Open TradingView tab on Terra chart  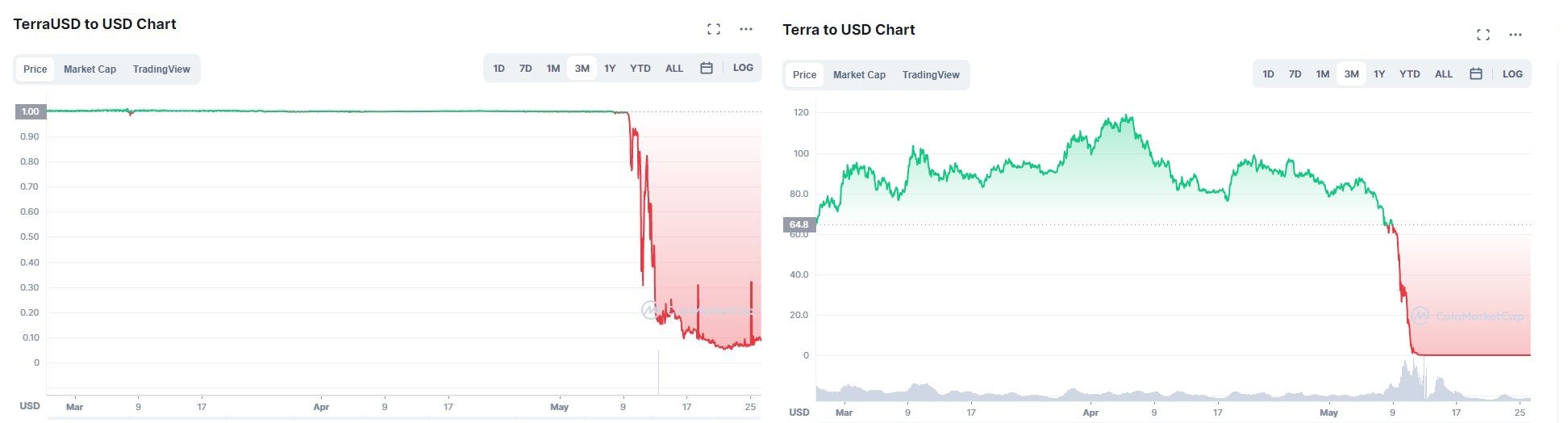tap(931, 75)
